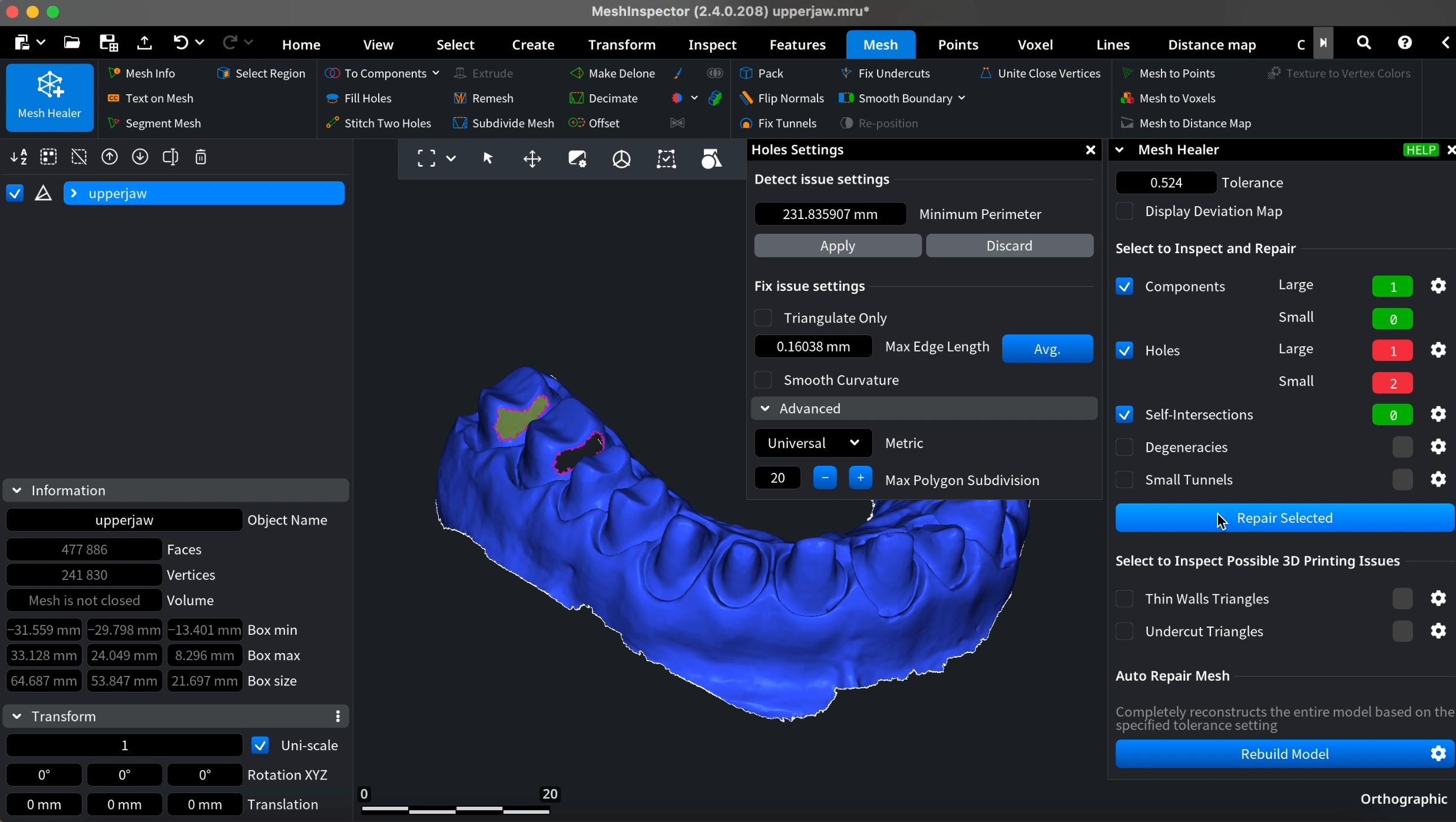1456x822 pixels.
Task: Switch to the Distance map tab
Action: point(1212,45)
